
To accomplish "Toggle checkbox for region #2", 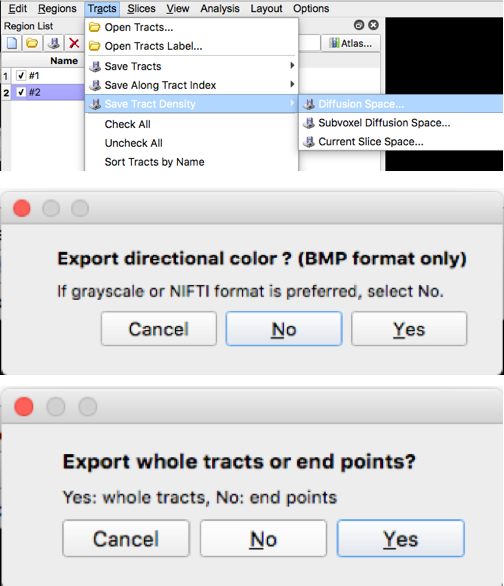I will (x=21, y=92).
